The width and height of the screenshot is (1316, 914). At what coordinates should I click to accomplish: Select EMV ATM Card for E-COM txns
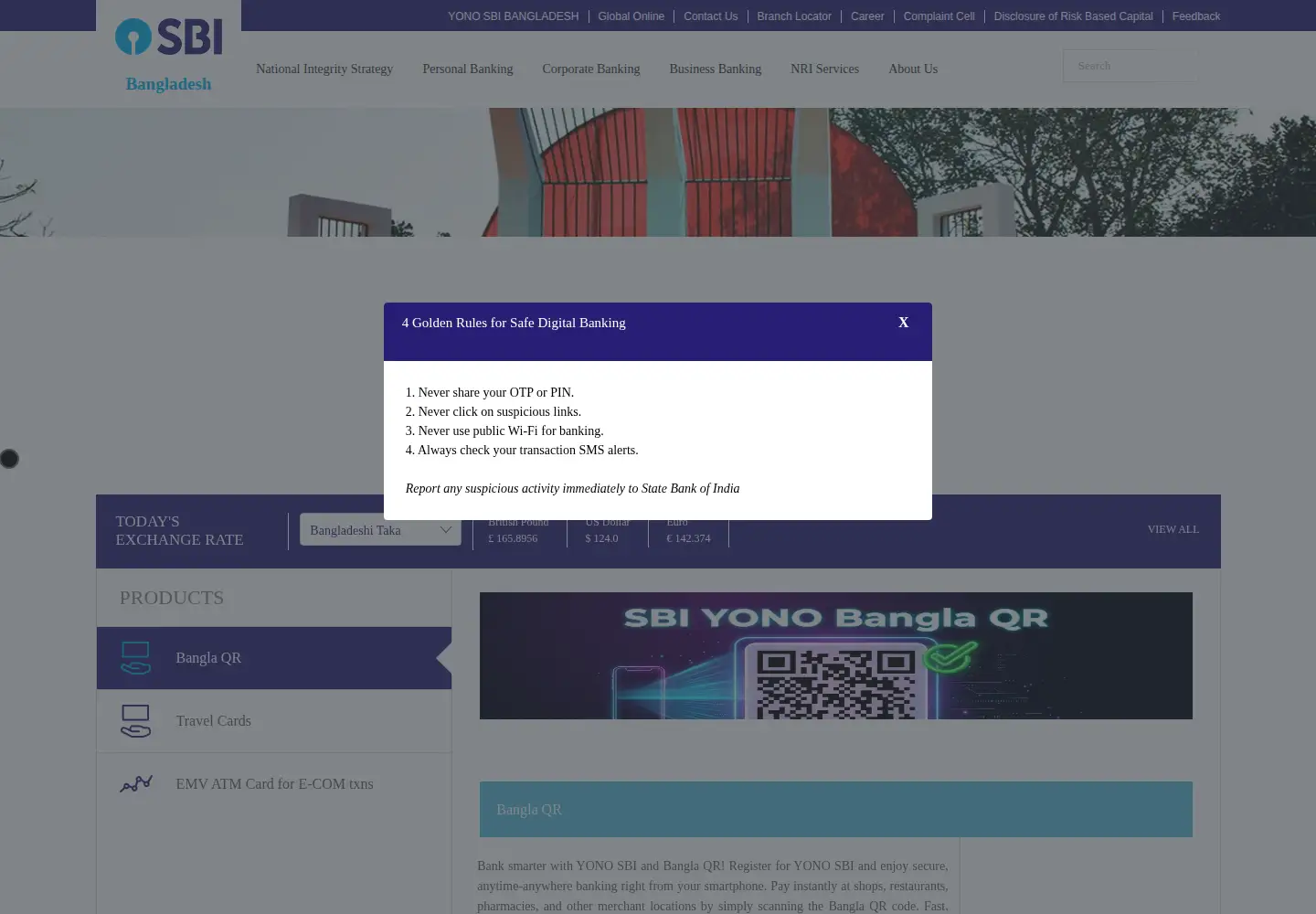(274, 784)
